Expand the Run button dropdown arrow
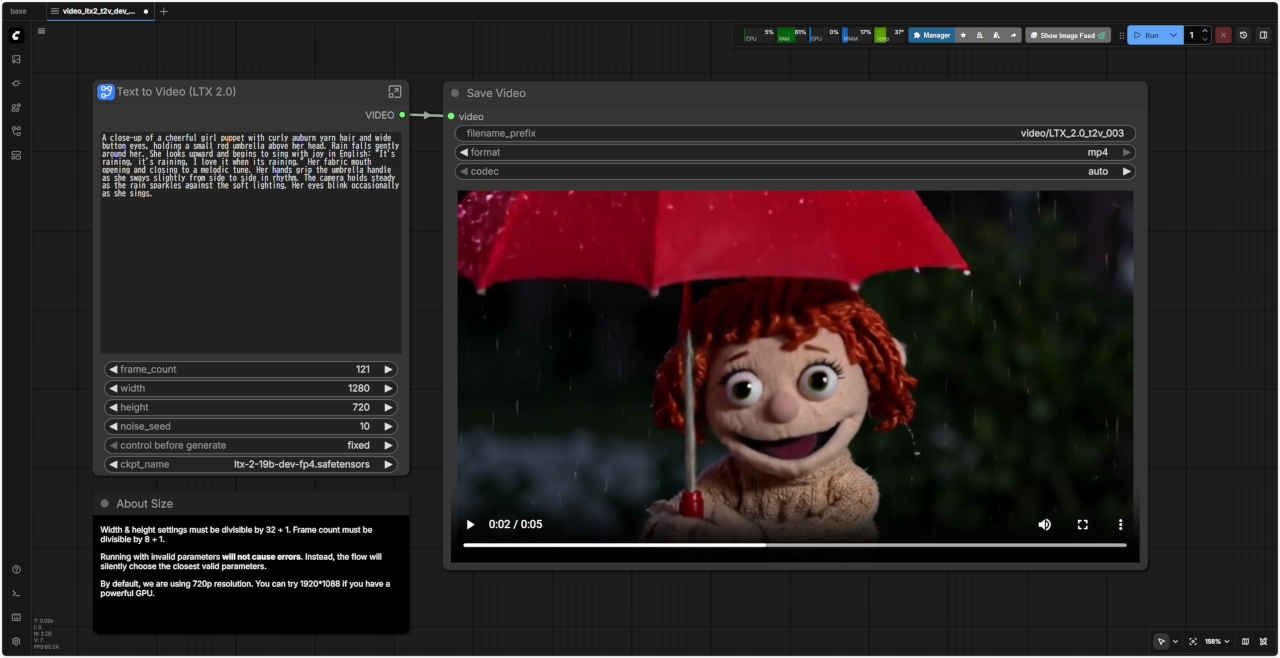This screenshot has height=658, width=1280. click(1173, 35)
